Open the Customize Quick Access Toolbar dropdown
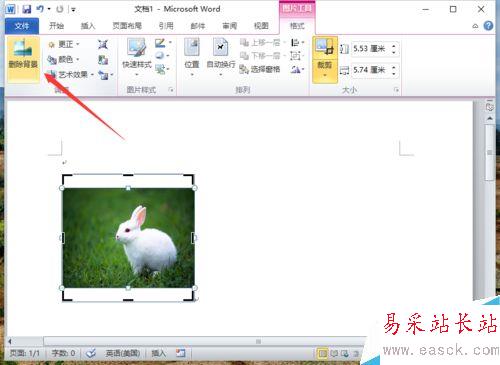 coord(73,10)
